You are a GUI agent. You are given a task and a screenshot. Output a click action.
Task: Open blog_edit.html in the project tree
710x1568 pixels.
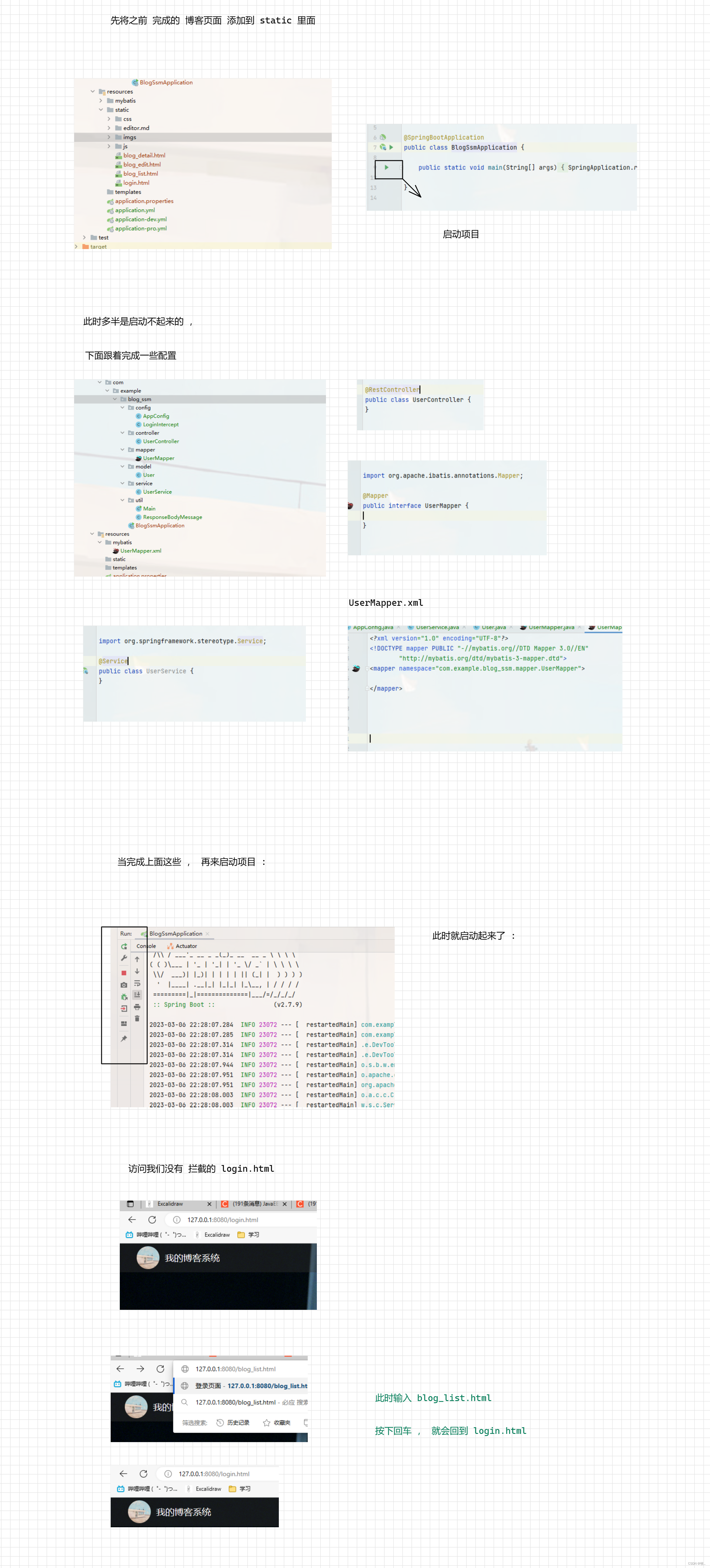(142, 164)
